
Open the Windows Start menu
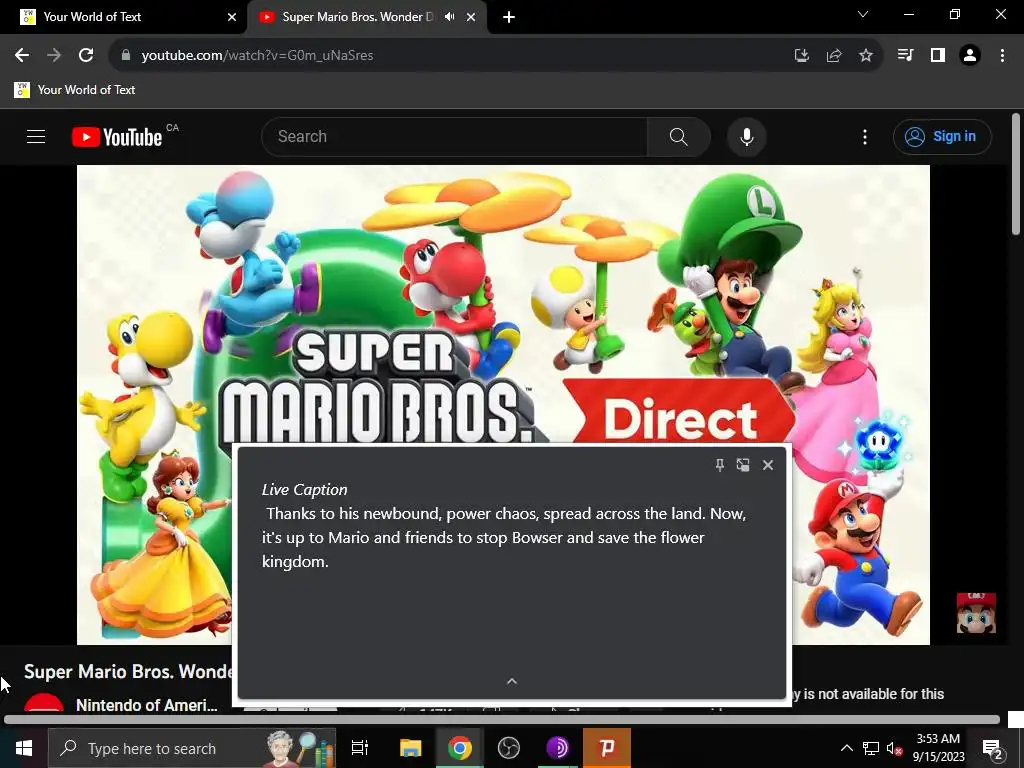pyautogui.click(x=24, y=748)
